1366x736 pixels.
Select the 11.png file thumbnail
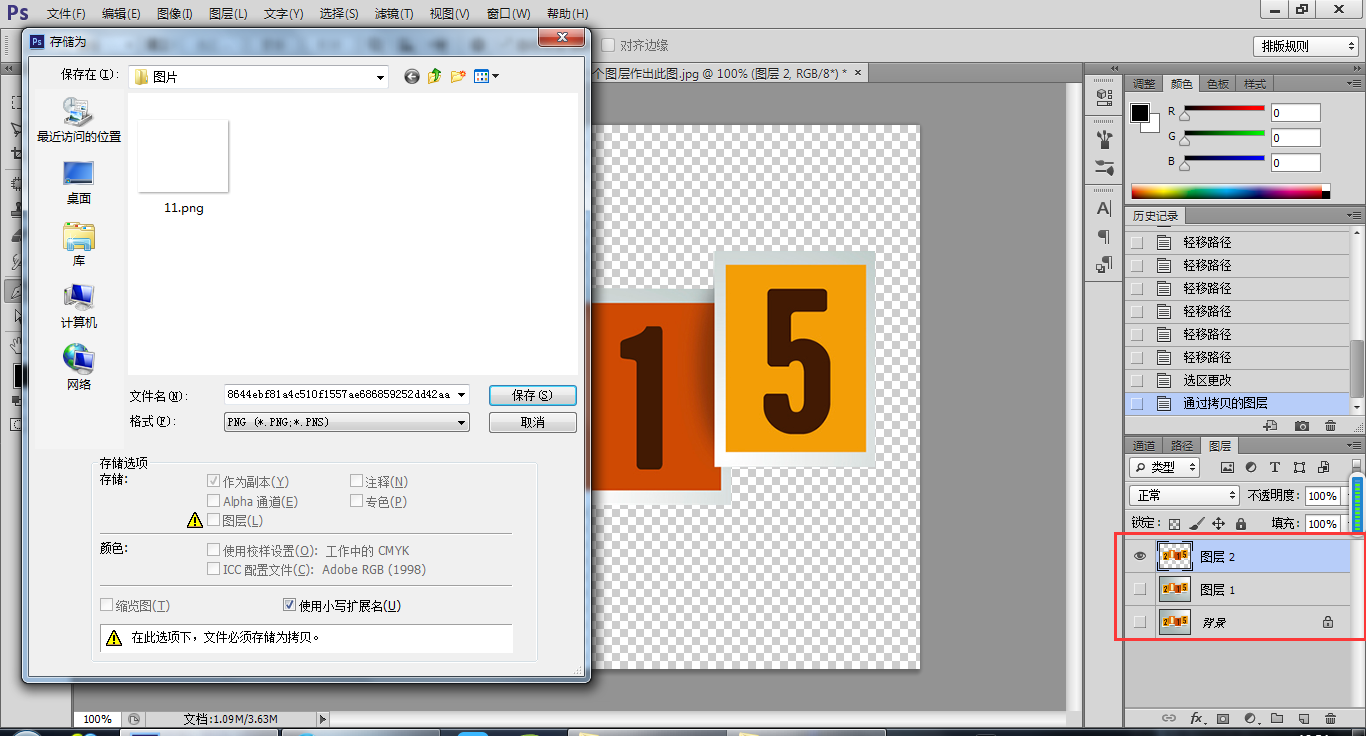182,156
